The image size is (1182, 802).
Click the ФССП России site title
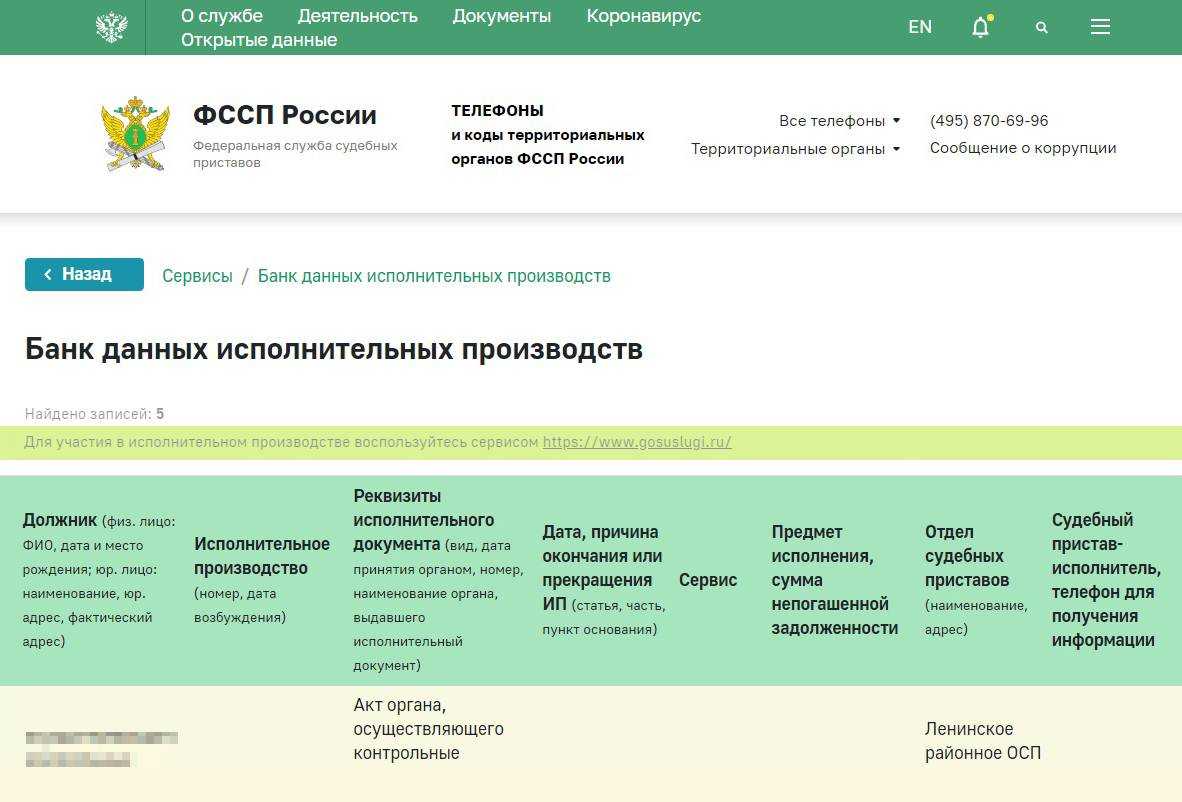pos(284,115)
